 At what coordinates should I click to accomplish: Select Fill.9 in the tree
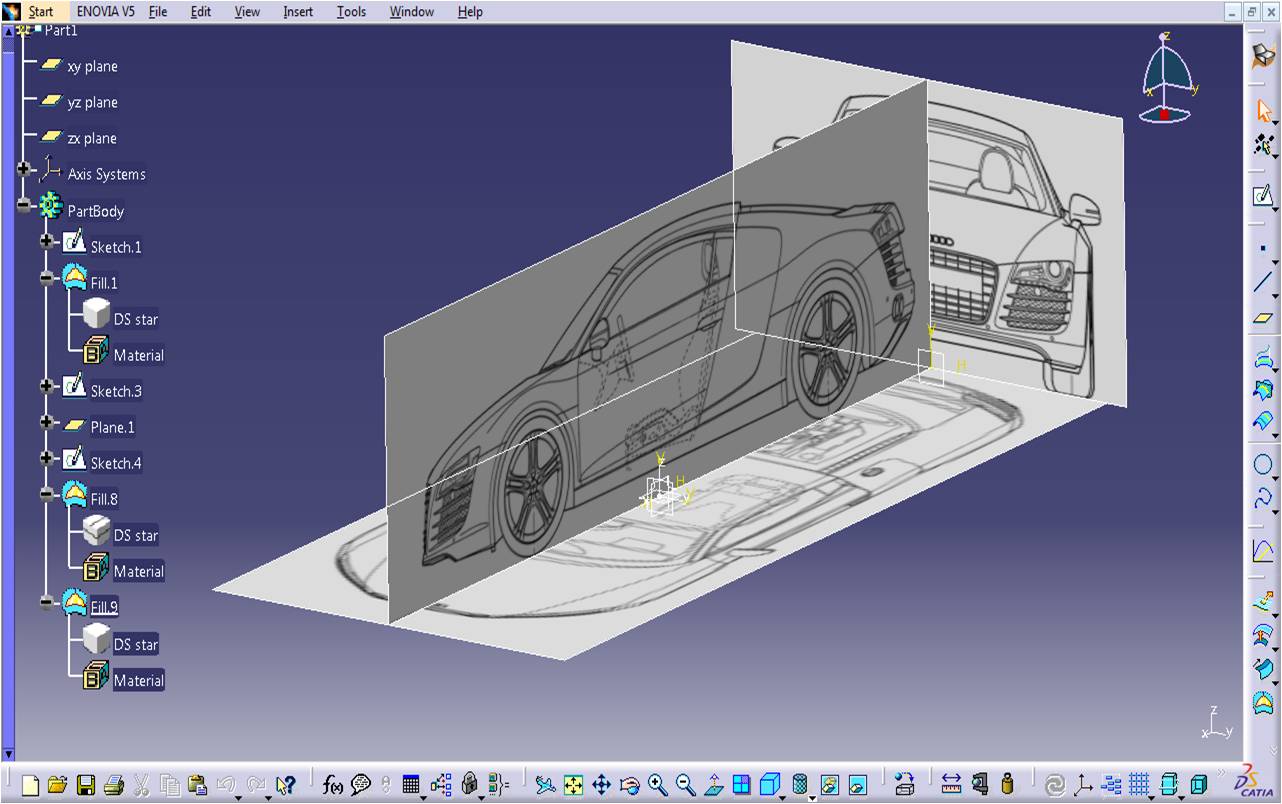point(104,607)
